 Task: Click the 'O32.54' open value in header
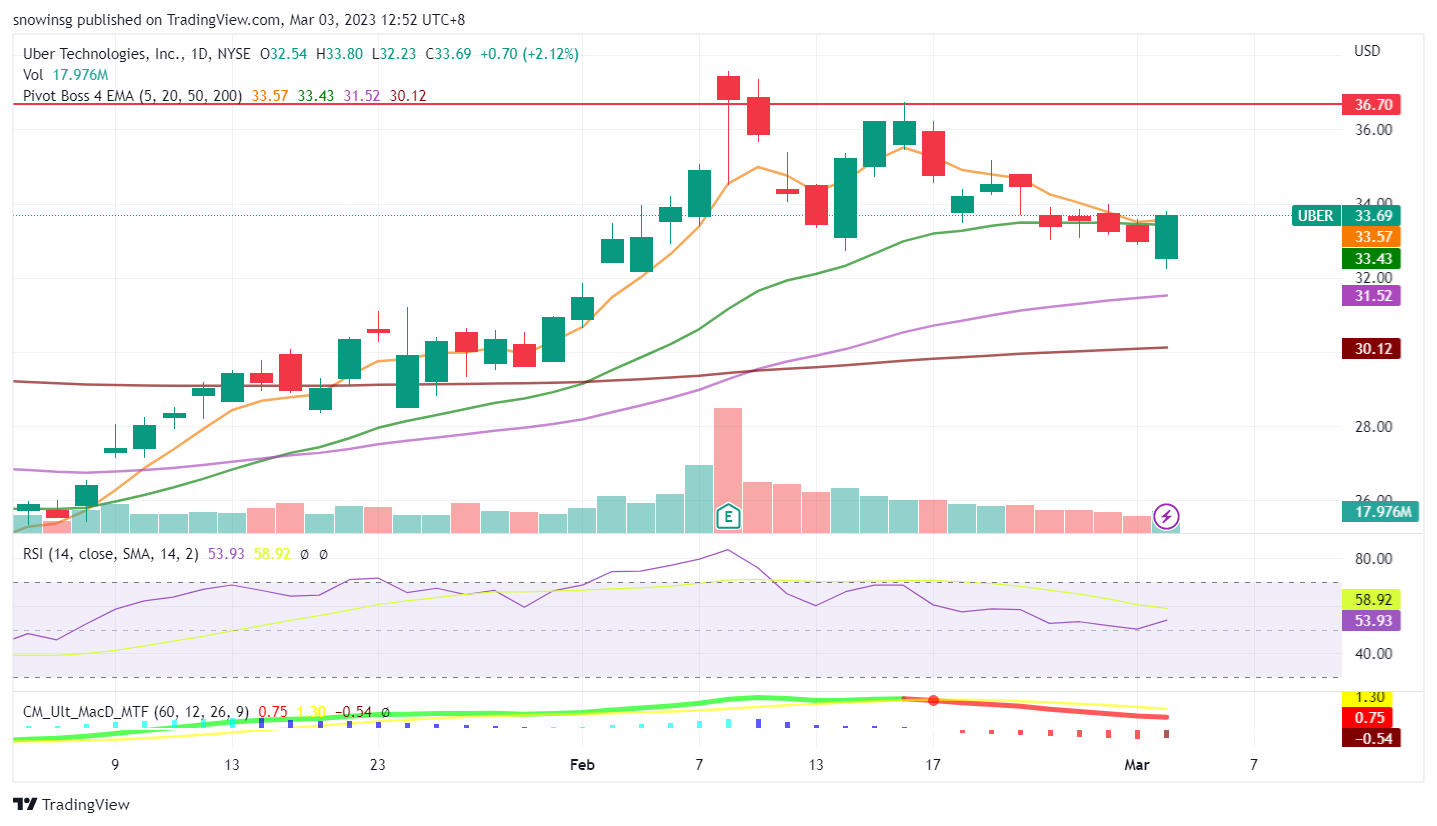point(284,53)
